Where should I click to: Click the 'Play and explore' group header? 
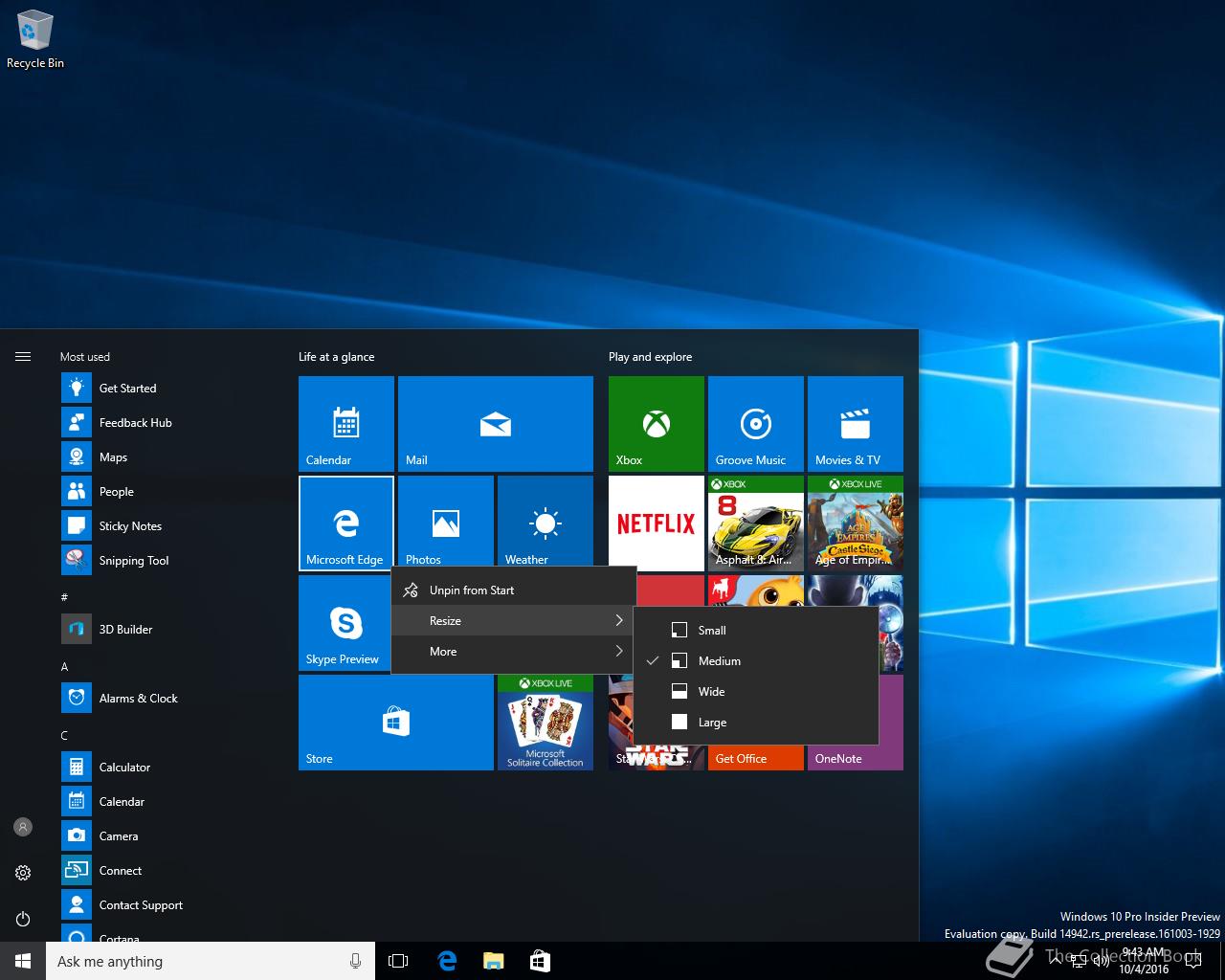click(651, 357)
